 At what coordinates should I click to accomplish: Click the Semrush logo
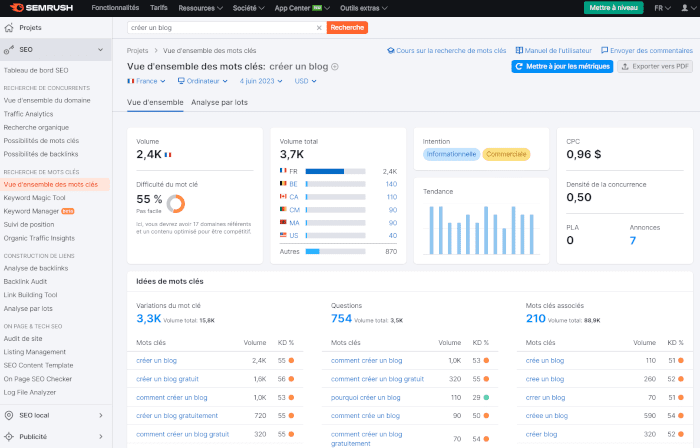(x=41, y=8)
